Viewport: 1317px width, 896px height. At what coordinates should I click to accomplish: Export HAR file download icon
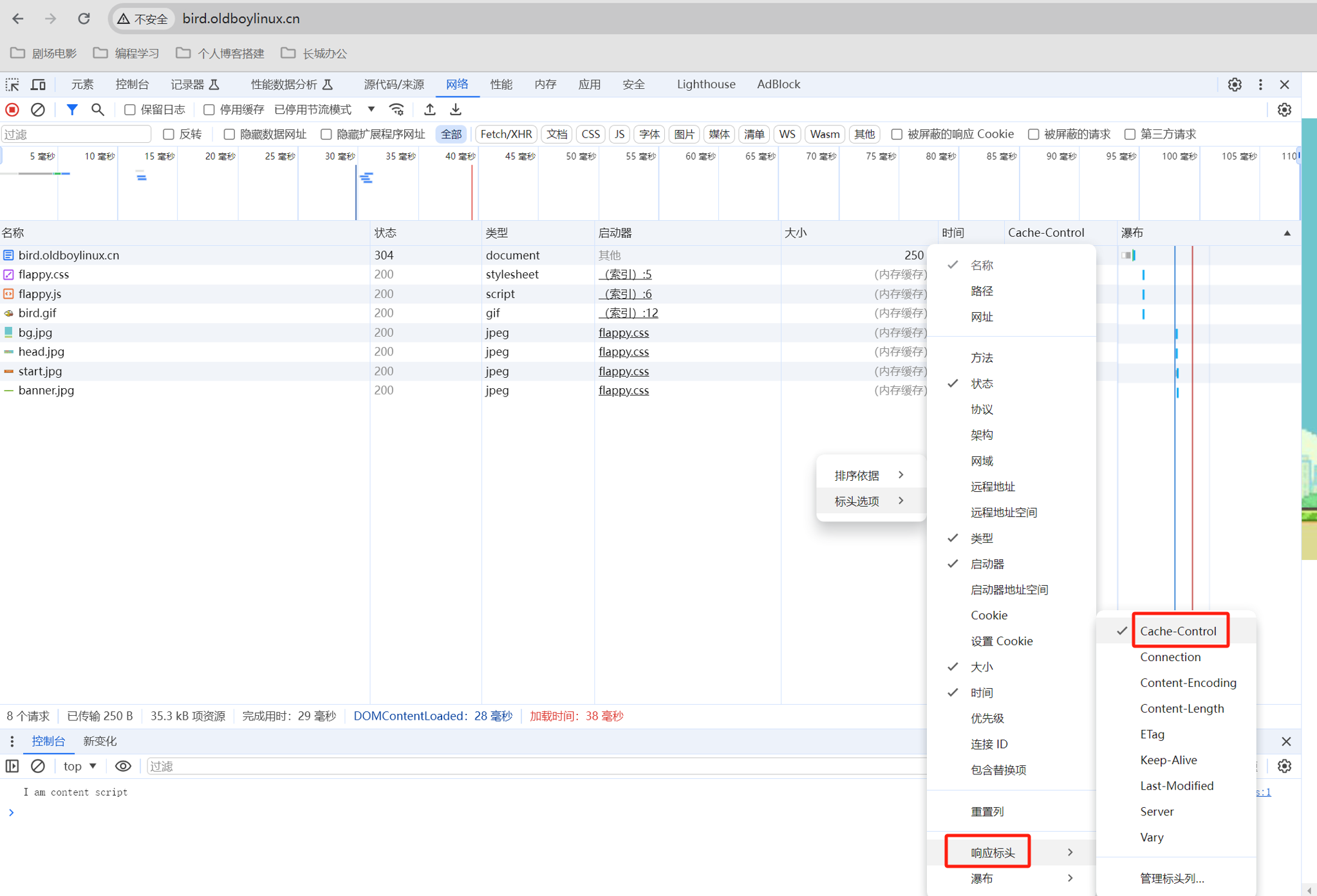(456, 109)
